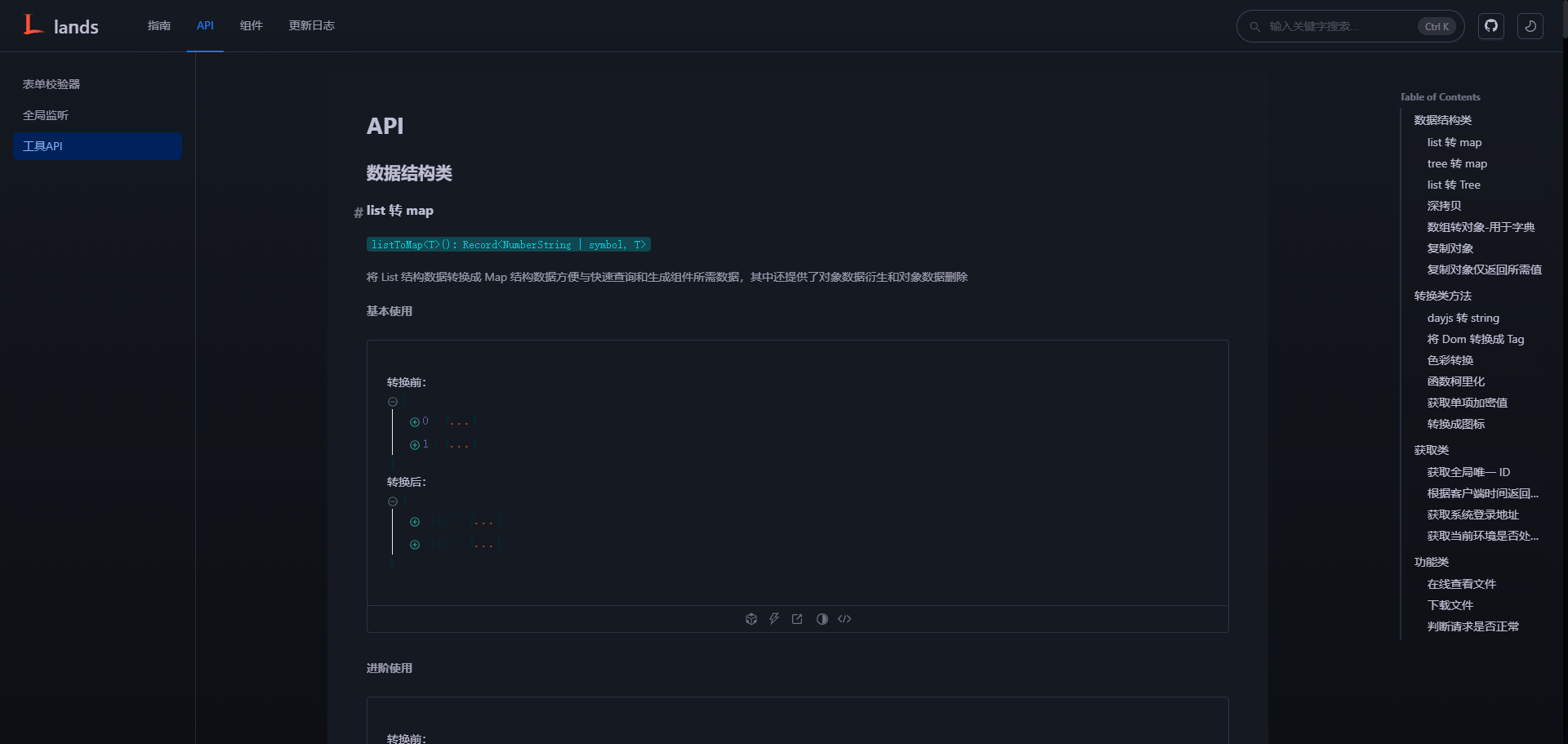Screen dimensions: 1568x744
Task: Jump to 获取类 in contents
Action: pyautogui.click(x=1432, y=450)
